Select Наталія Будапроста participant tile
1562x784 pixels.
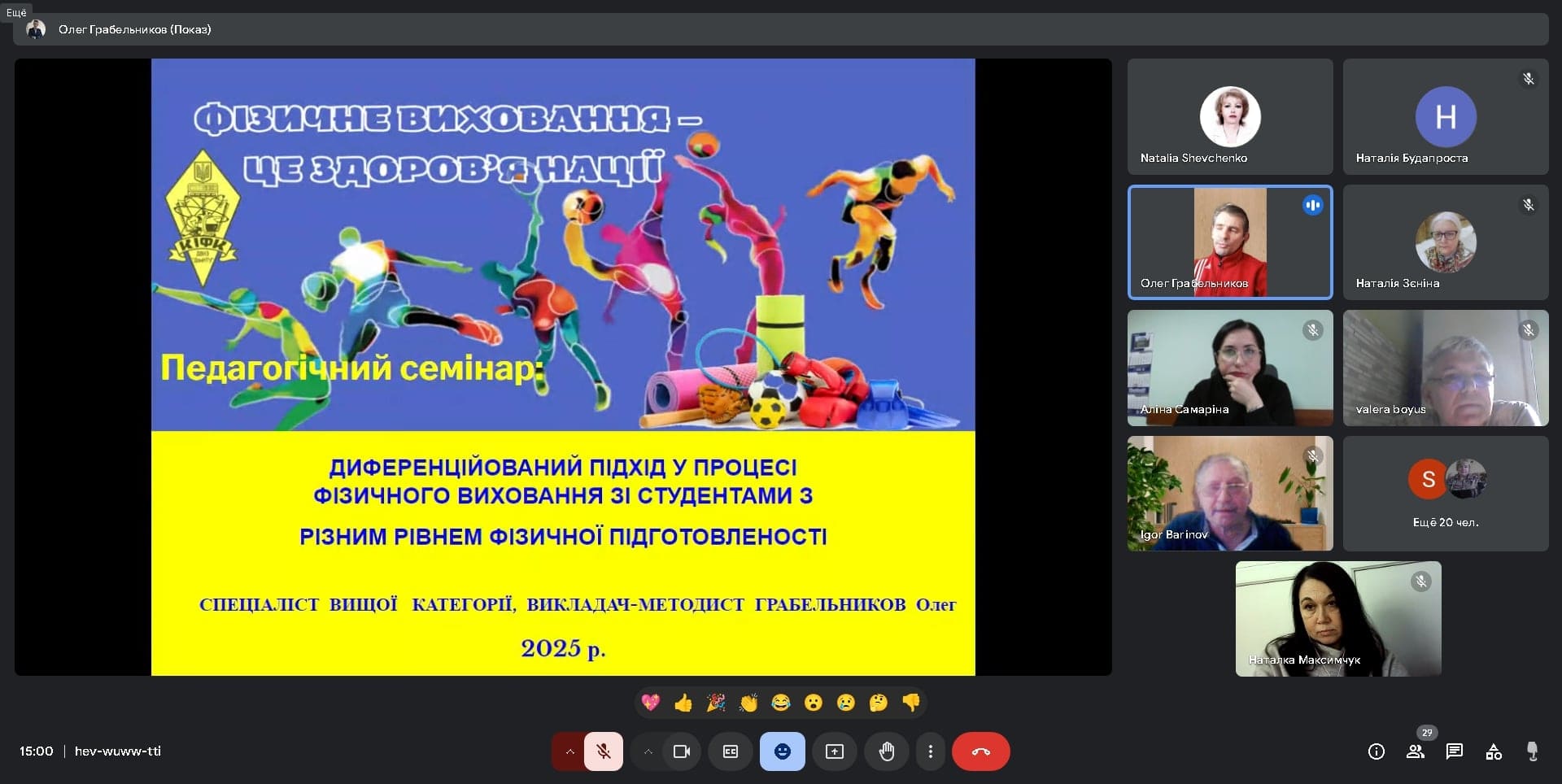coord(1446,116)
